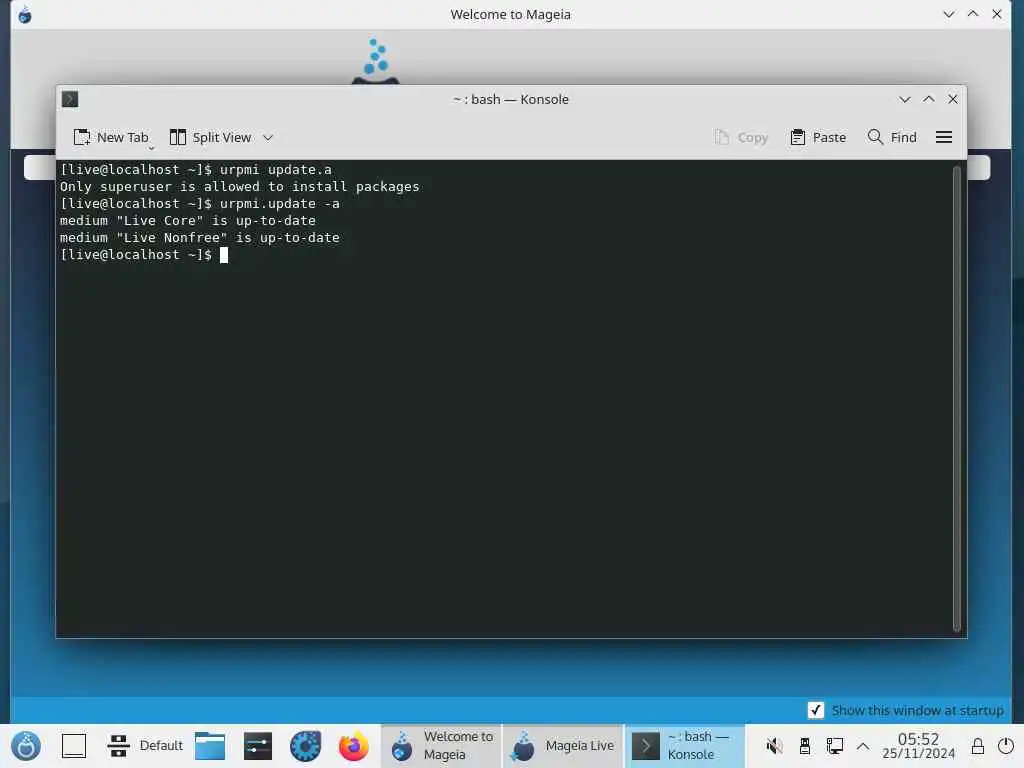Click the Copy button in Konsole toolbar

point(741,137)
